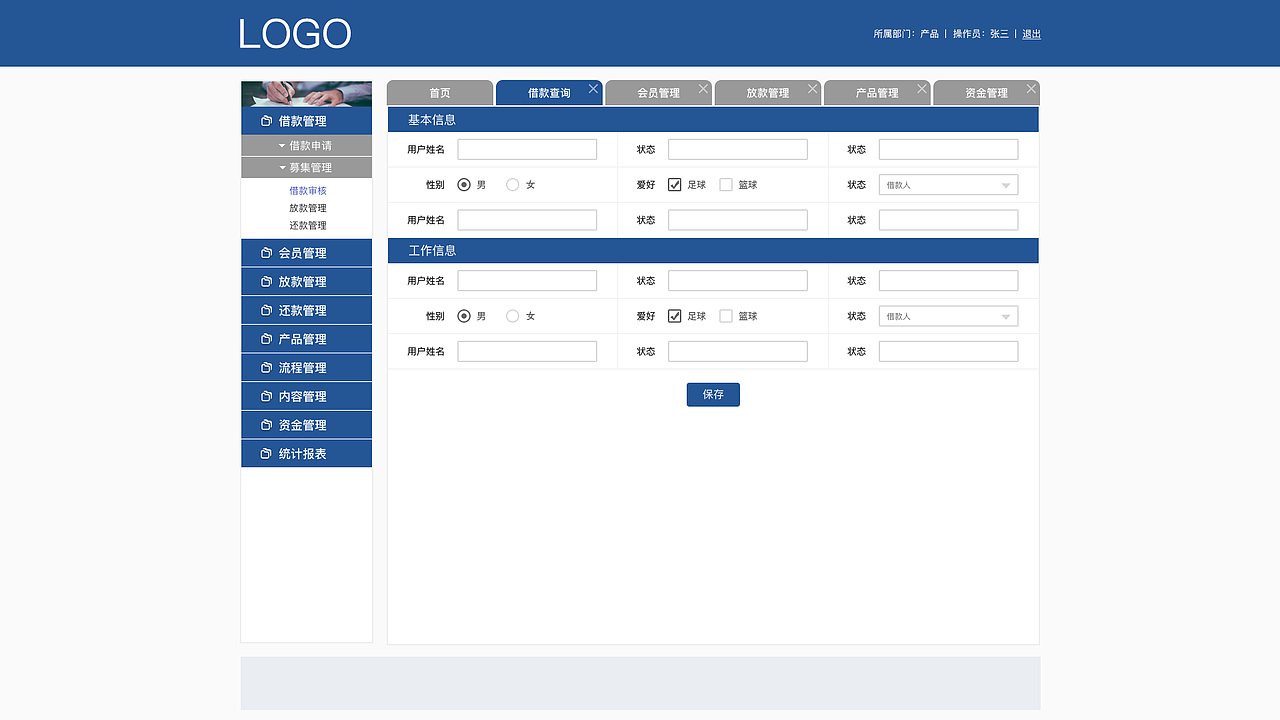This screenshot has width=1280, height=720.
Task: Click the 资金管理 sidebar icon
Action: point(266,425)
